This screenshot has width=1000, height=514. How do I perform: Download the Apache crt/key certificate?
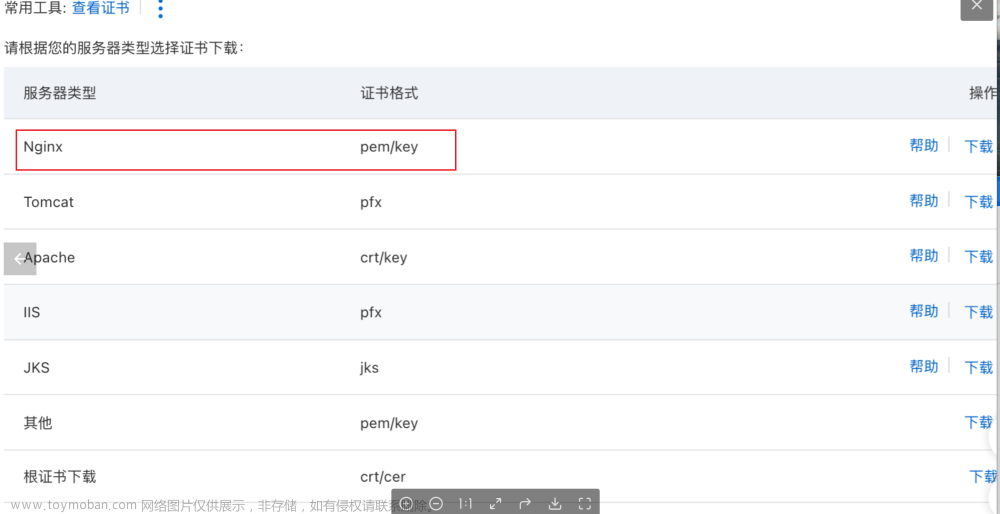click(x=979, y=256)
